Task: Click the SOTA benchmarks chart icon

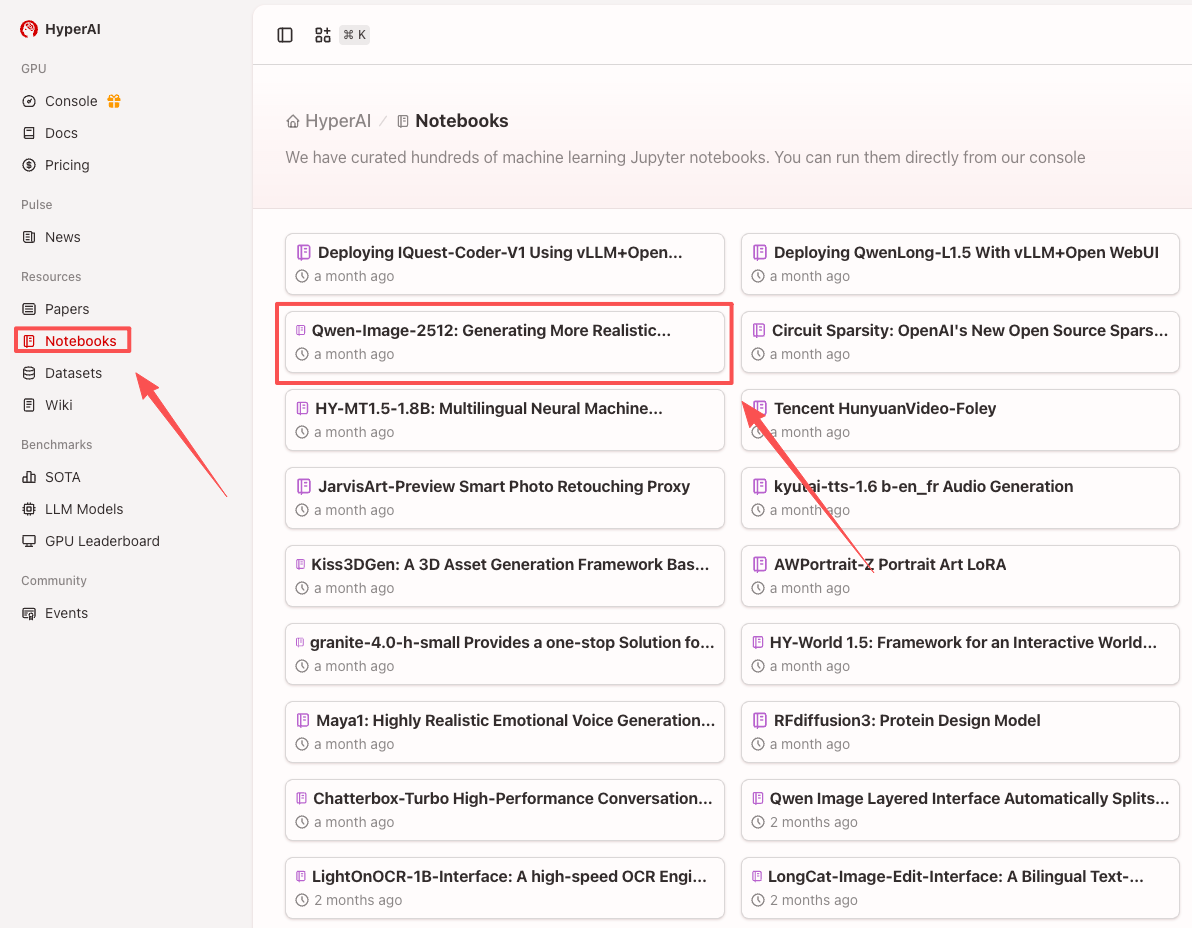Action: point(29,477)
